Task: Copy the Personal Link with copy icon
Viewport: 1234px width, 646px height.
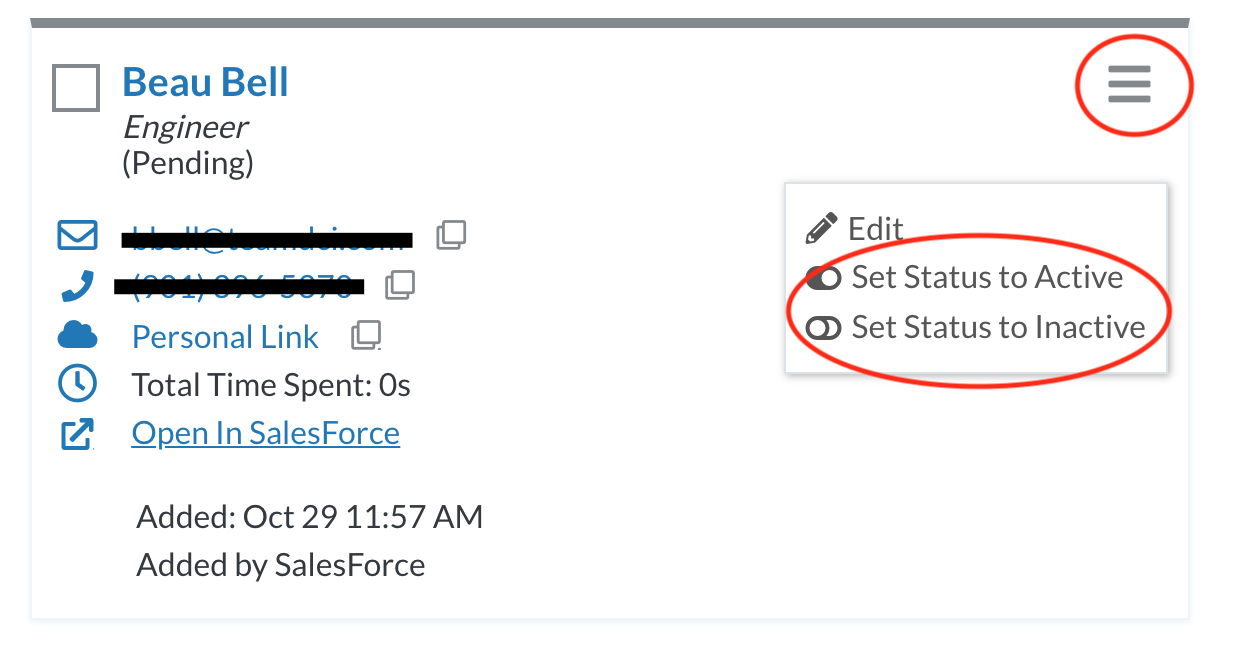Action: click(366, 335)
